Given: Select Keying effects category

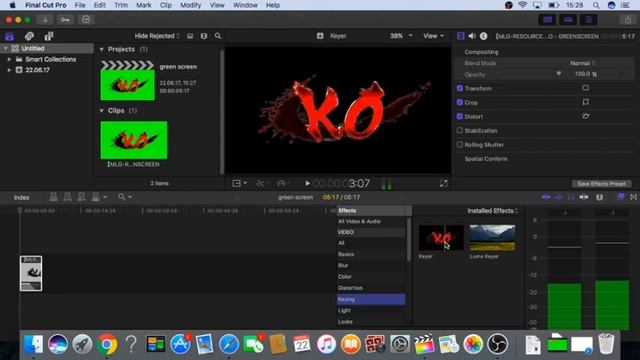Looking at the screenshot, I should click(371, 299).
